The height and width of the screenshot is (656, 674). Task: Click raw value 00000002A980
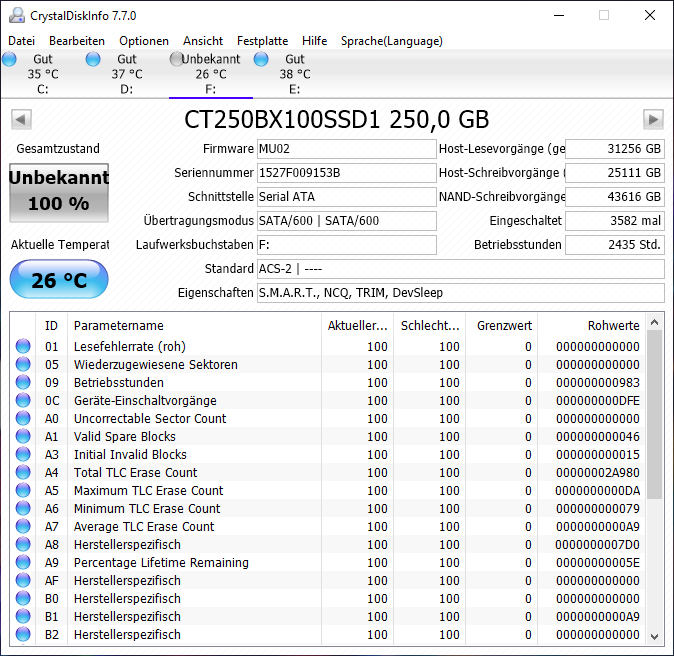tap(597, 472)
